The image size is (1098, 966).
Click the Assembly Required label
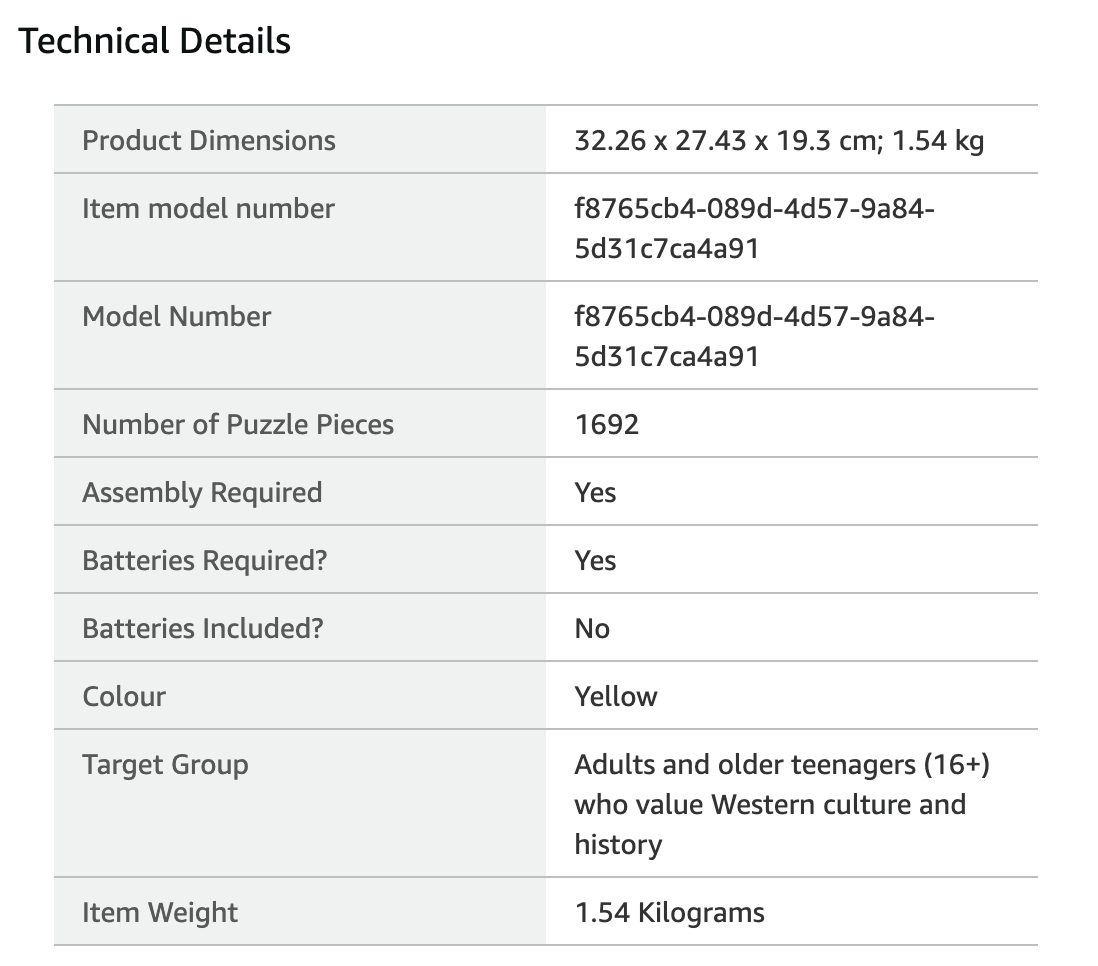click(x=202, y=492)
